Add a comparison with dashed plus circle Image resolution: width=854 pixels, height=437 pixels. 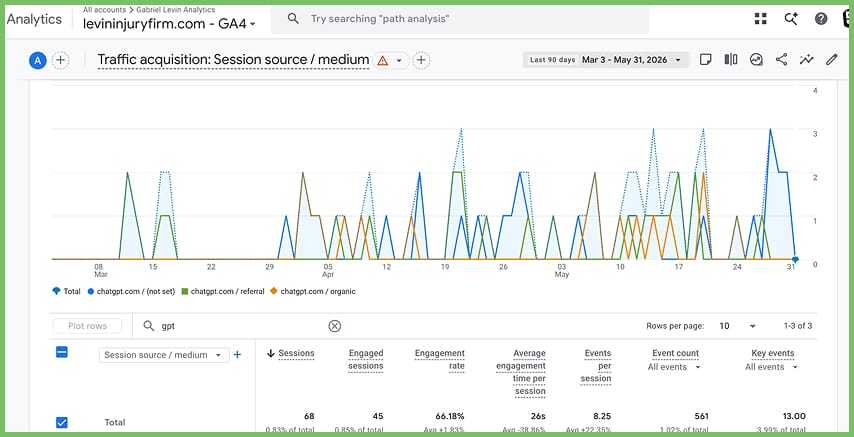point(61,60)
